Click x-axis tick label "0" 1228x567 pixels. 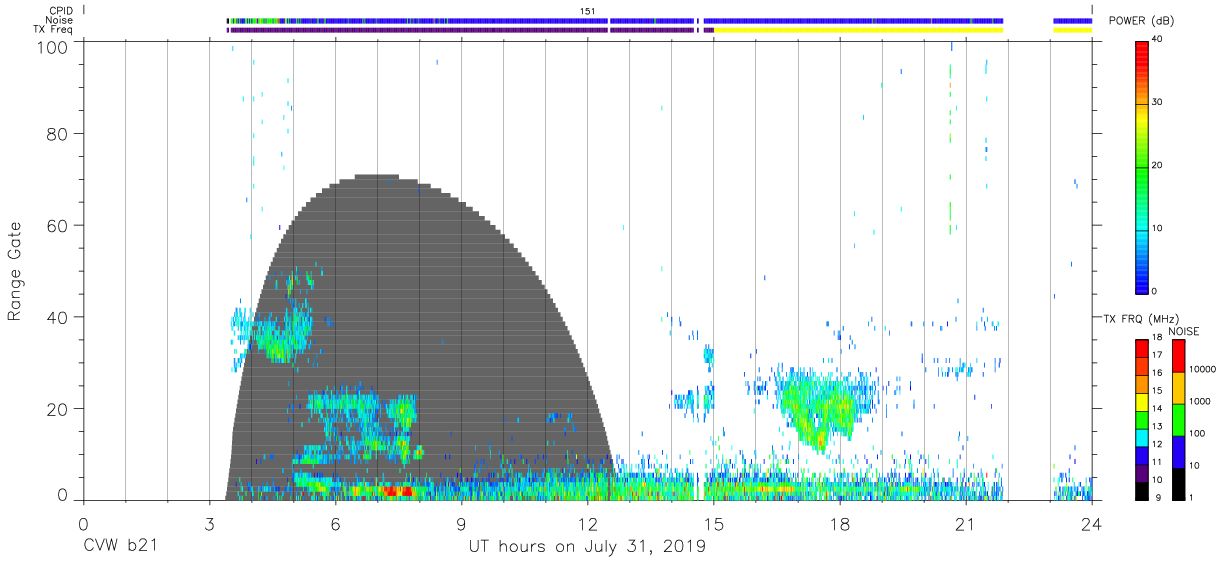tap(83, 524)
